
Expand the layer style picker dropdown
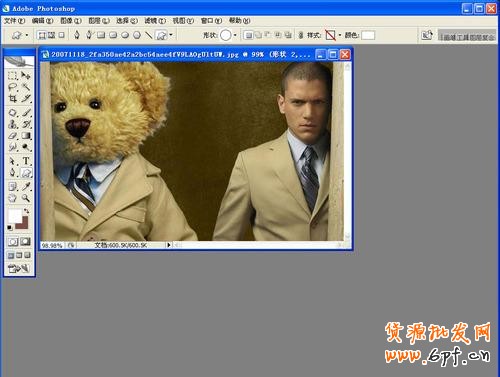(340, 35)
